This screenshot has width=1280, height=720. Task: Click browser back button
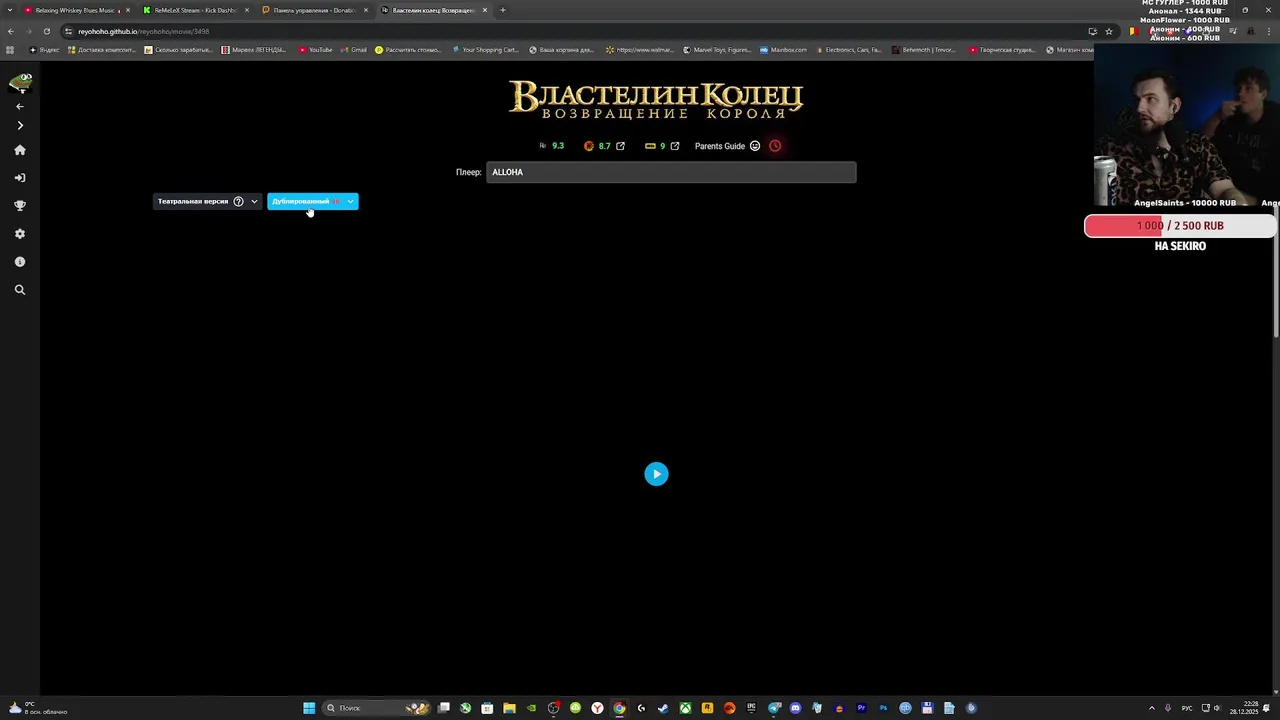(x=11, y=31)
